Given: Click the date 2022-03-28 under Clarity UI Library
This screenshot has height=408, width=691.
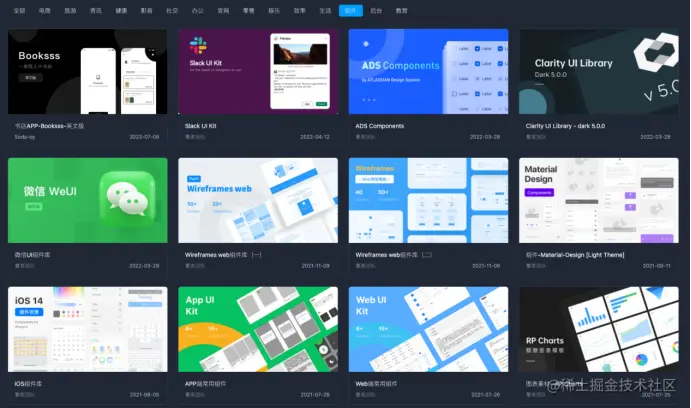Looking at the screenshot, I should tap(655, 137).
